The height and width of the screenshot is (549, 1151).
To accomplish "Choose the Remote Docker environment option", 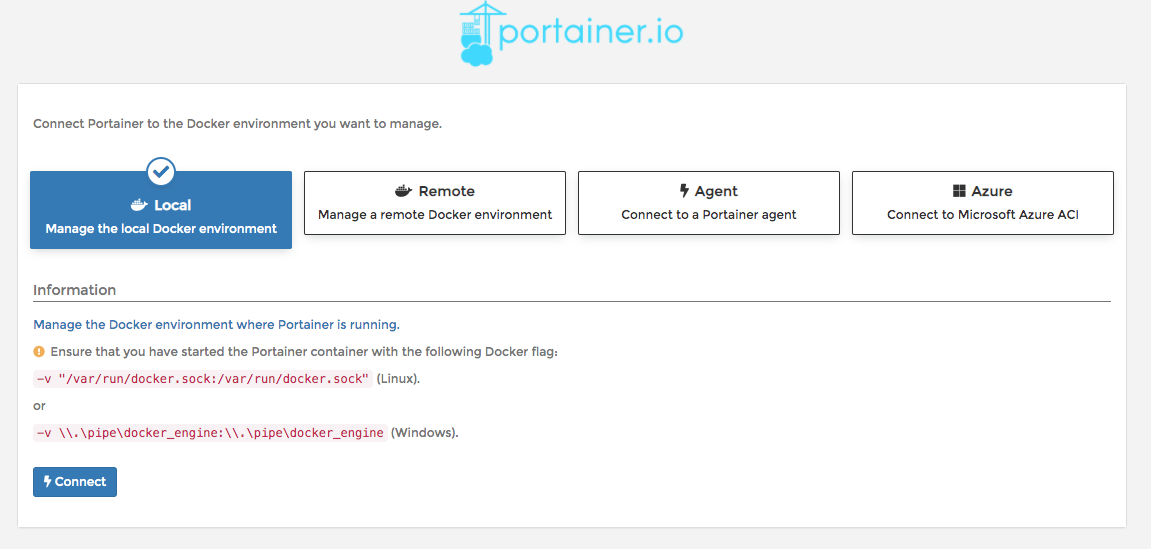I will [435, 203].
